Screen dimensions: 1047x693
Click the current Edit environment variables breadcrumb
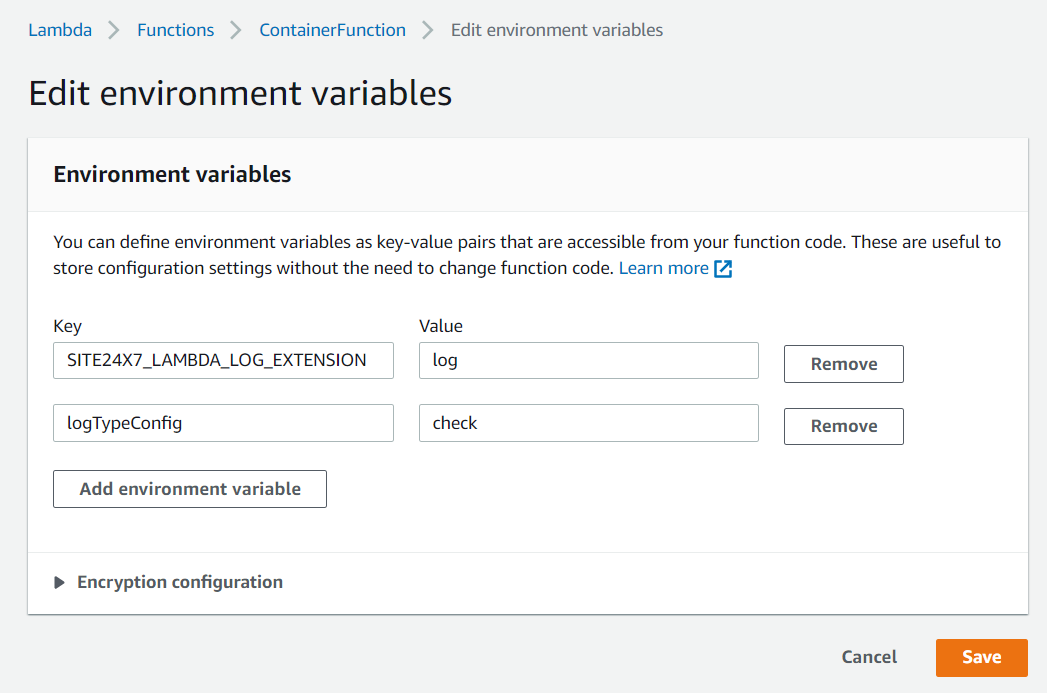click(556, 30)
